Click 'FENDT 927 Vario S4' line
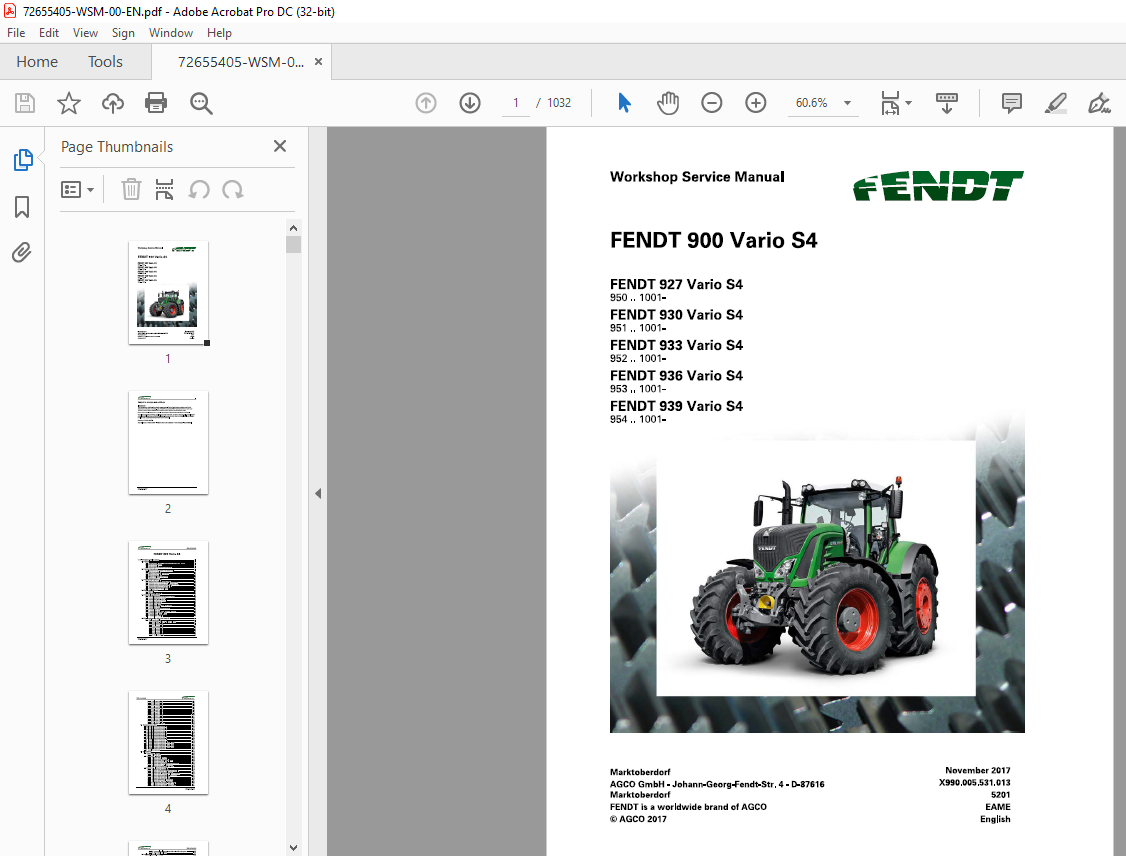This screenshot has height=856, width=1126. click(x=676, y=284)
